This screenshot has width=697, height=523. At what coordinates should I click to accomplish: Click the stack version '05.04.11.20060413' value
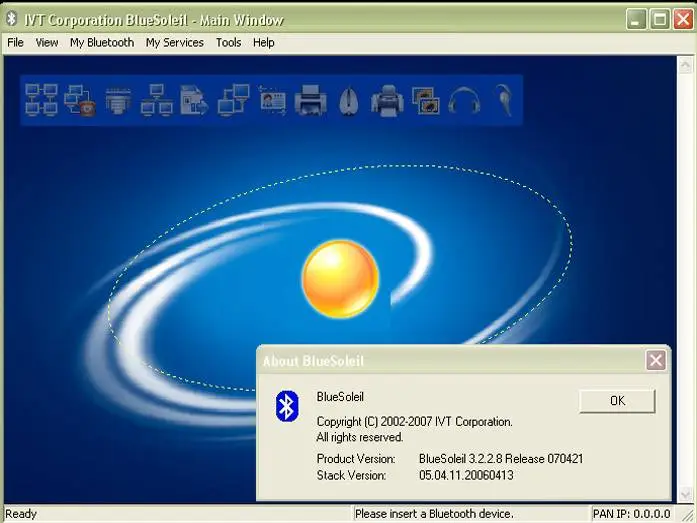pyautogui.click(x=466, y=475)
